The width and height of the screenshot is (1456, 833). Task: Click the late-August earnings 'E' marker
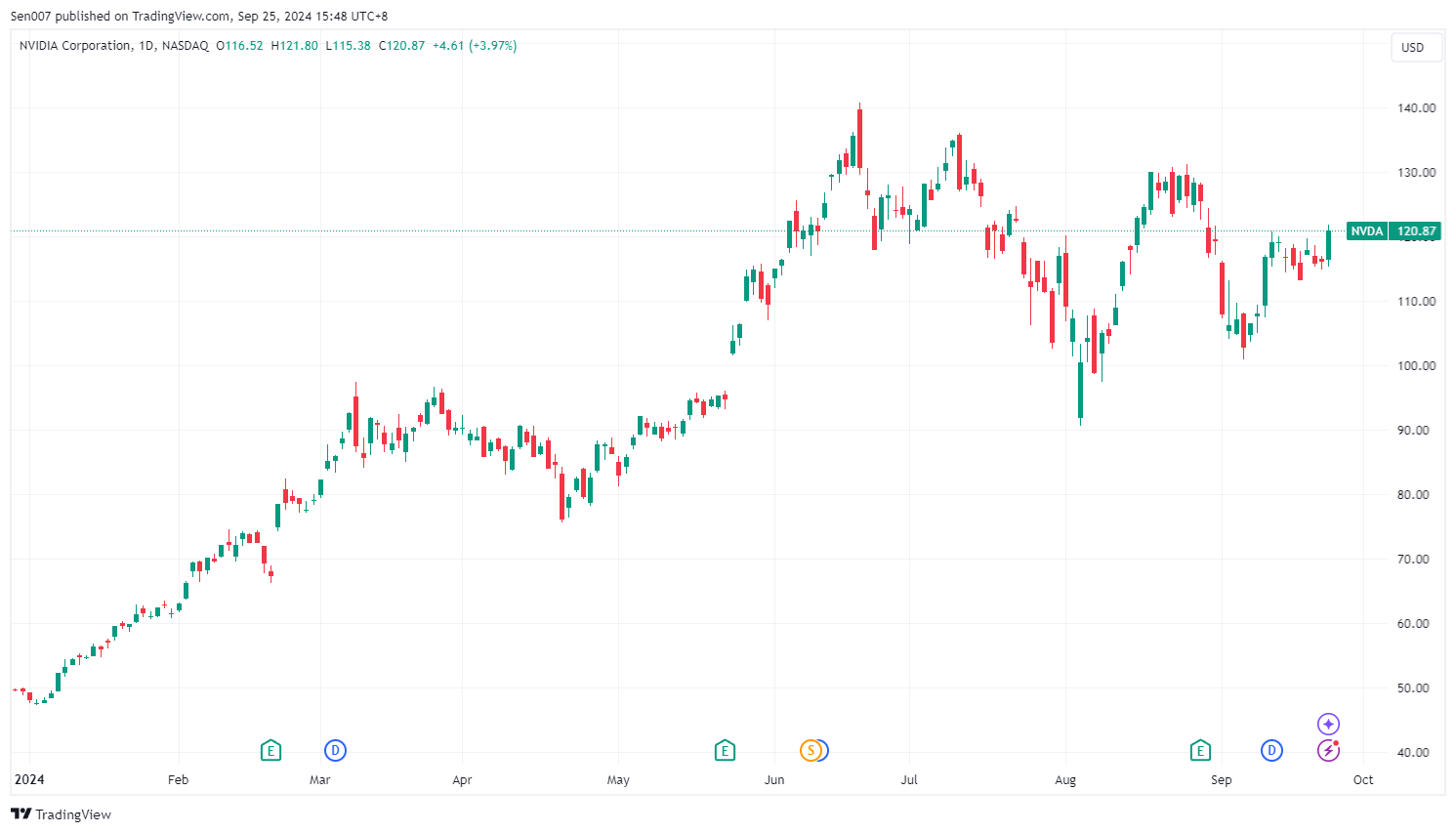[1200, 750]
